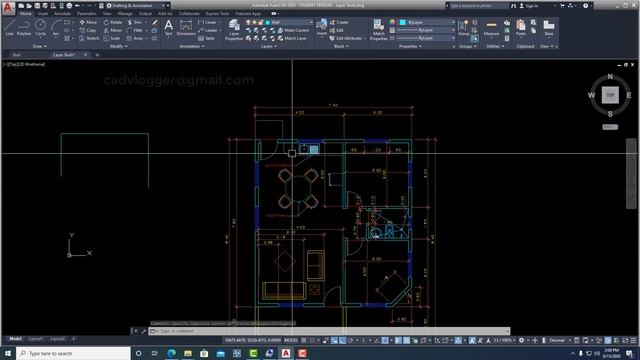Click the Undo button in quick access toolbar

(77, 6)
